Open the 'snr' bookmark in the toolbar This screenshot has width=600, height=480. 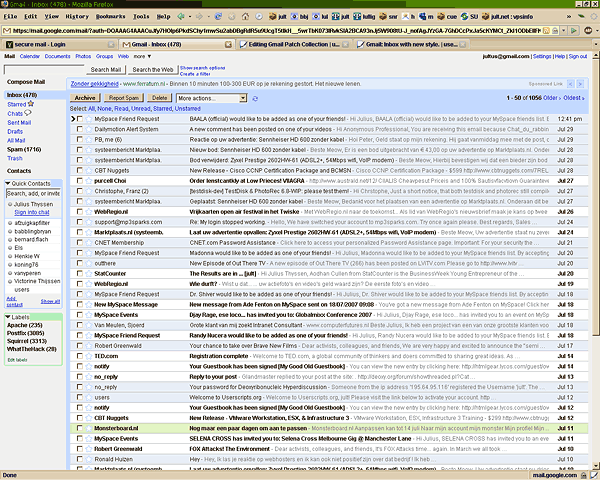pyautogui.click(x=388, y=16)
